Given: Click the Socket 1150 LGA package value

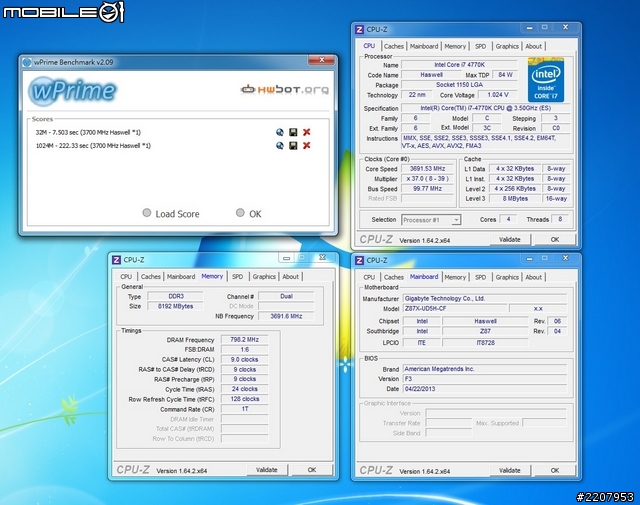Looking at the screenshot, I should [x=459, y=85].
